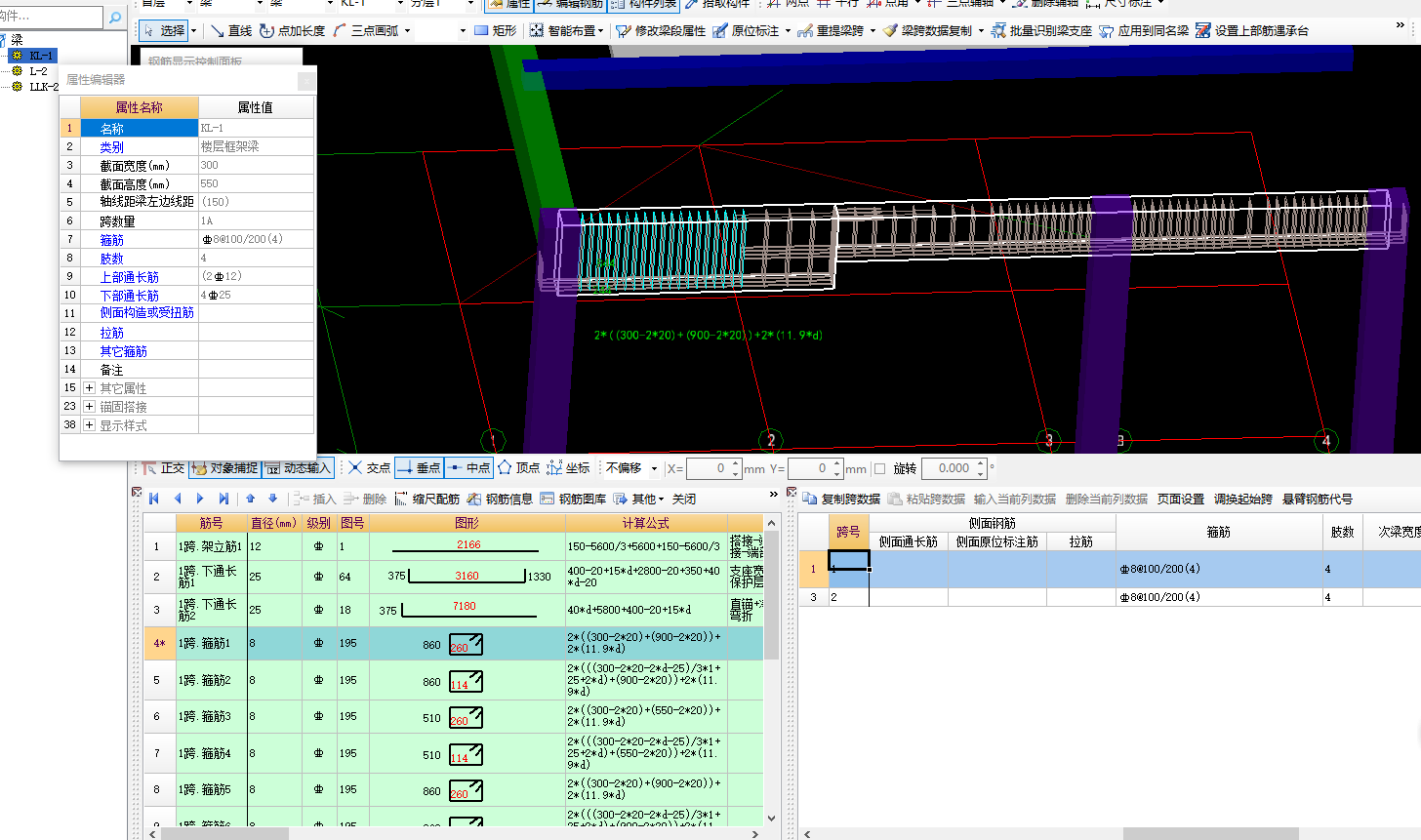Click 应用到同名梁 apply to same-name beams
This screenshot has width=1421, height=840.
pyautogui.click(x=1144, y=31)
